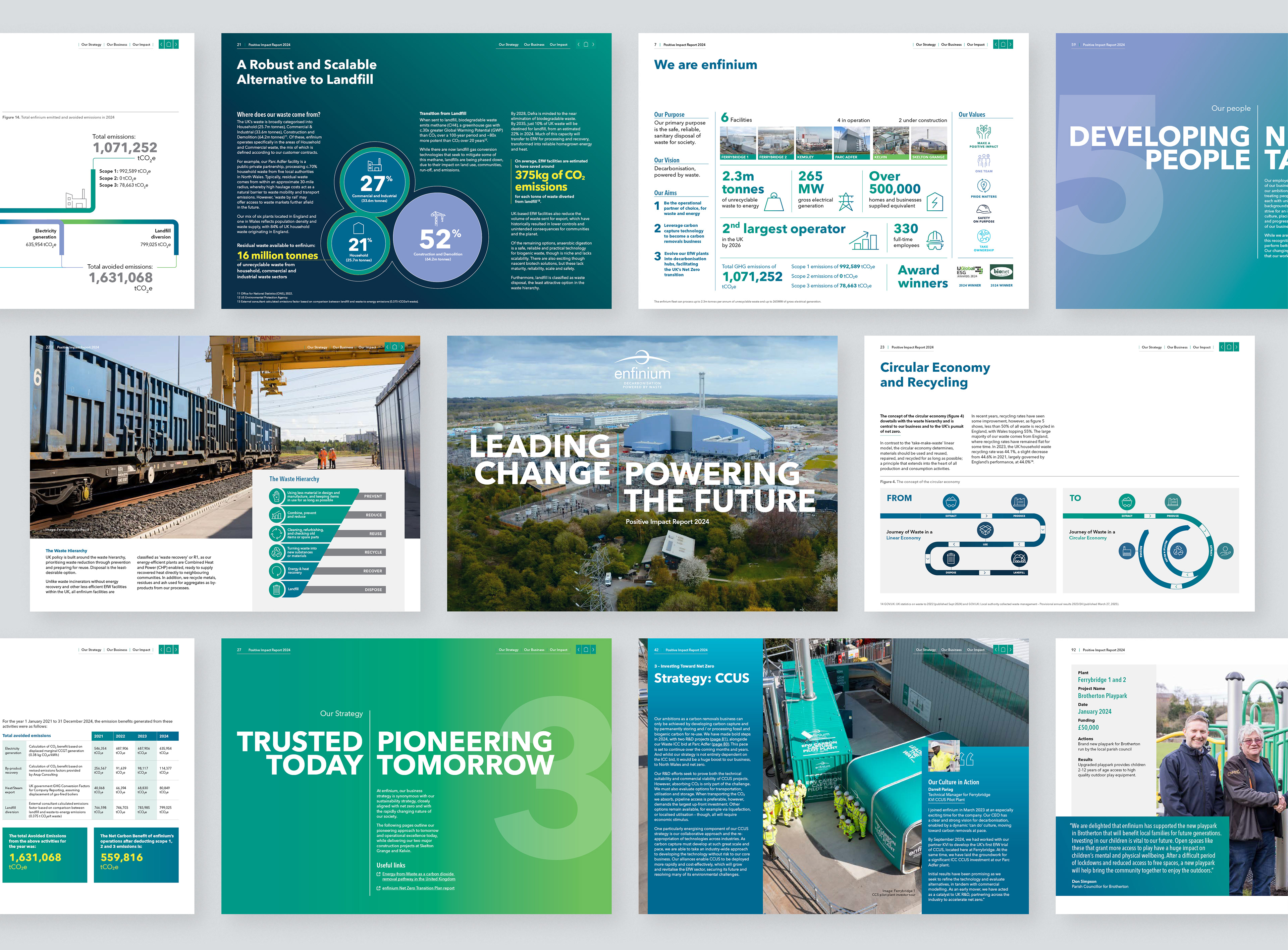1288x950 pixels.
Task: Click previous-page arrow on We are enfinium page
Action: point(996,44)
